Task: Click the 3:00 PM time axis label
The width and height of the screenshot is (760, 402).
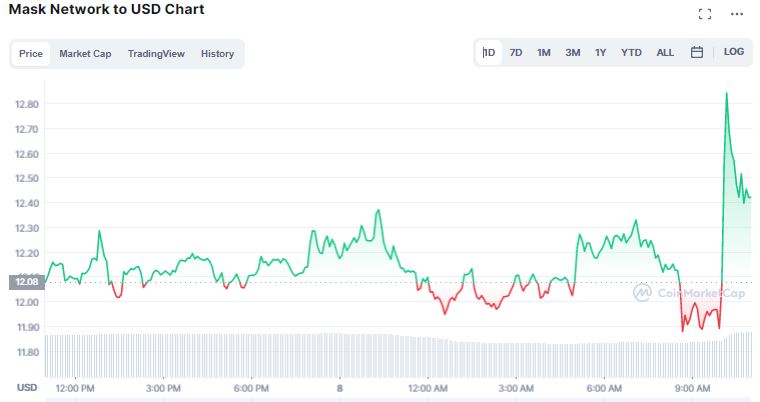Action: (163, 388)
